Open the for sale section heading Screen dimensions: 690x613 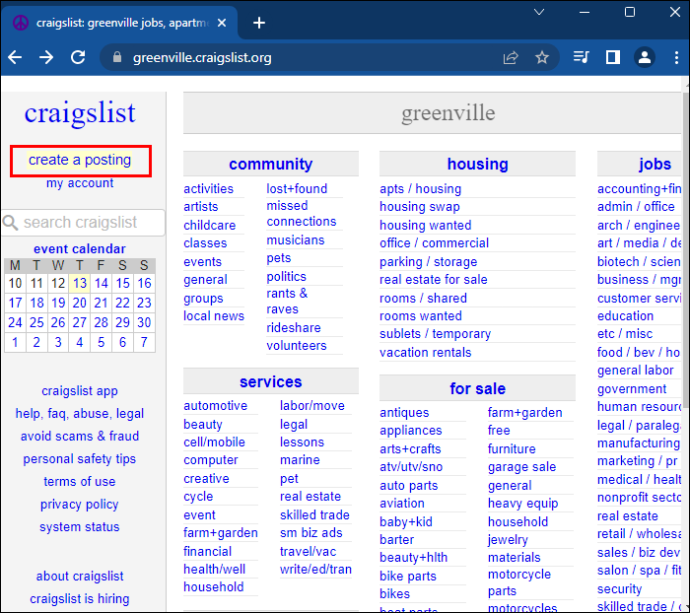pos(477,389)
